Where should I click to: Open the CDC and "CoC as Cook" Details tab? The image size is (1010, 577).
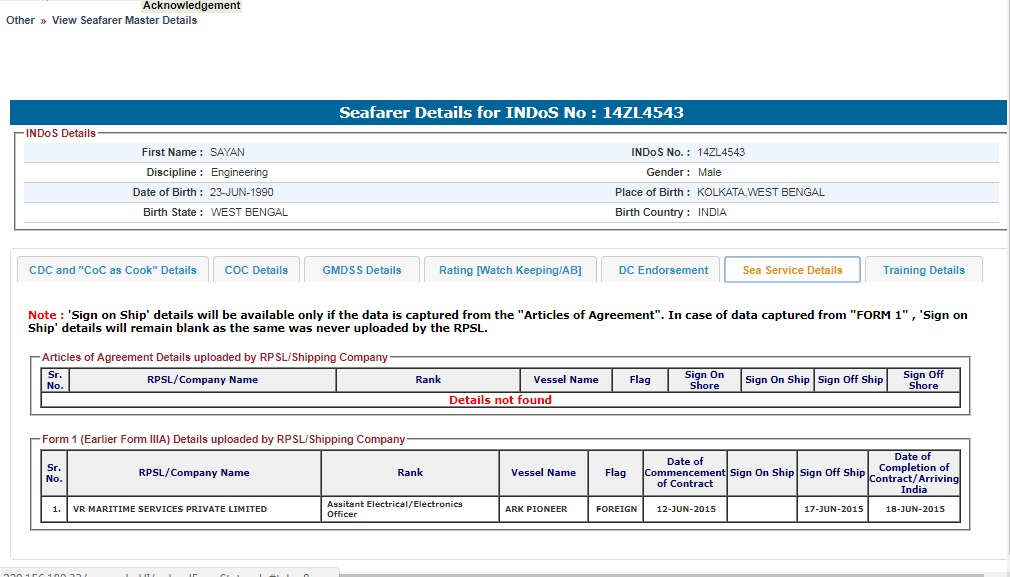click(x=113, y=270)
